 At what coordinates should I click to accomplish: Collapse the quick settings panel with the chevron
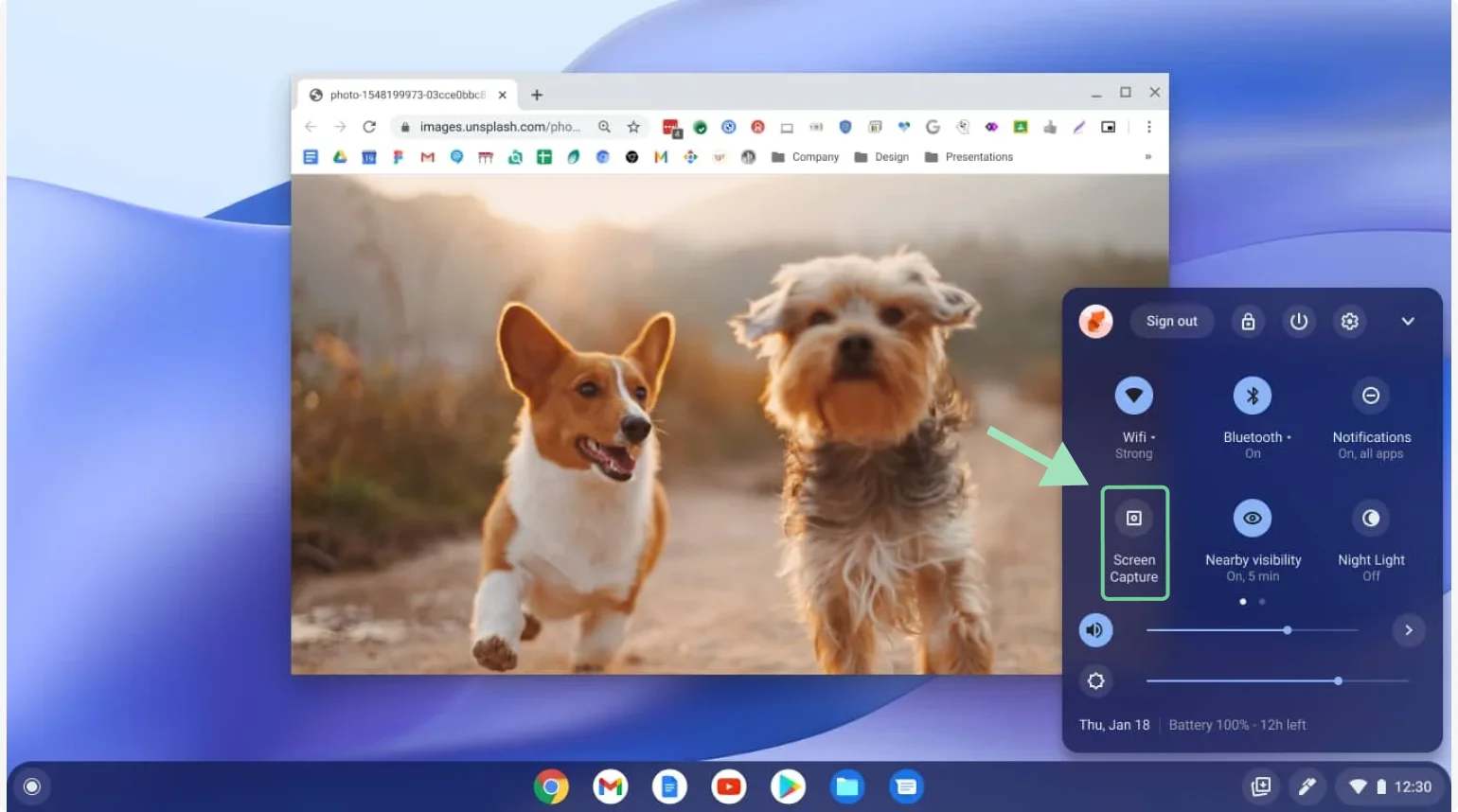pos(1408,321)
